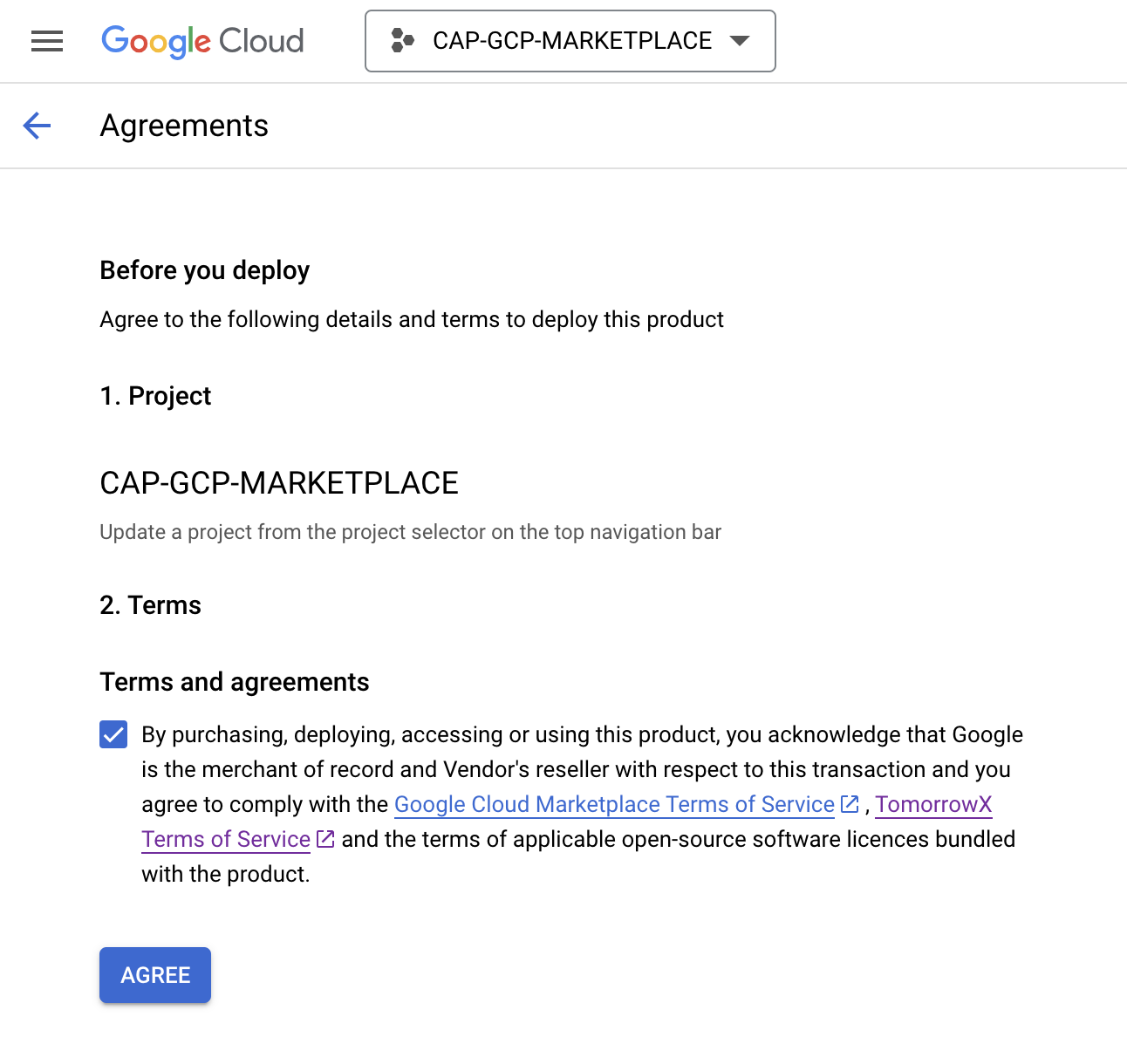Viewport: 1127px width, 1064px height.
Task: Select the '1. Project' section heading
Action: tap(155, 396)
